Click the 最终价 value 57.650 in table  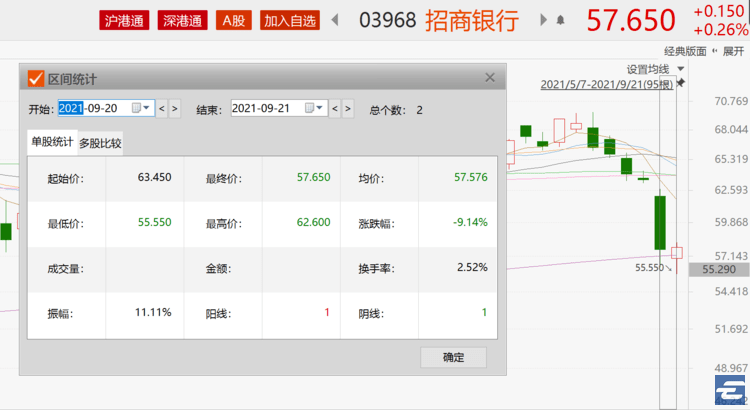[313, 177]
